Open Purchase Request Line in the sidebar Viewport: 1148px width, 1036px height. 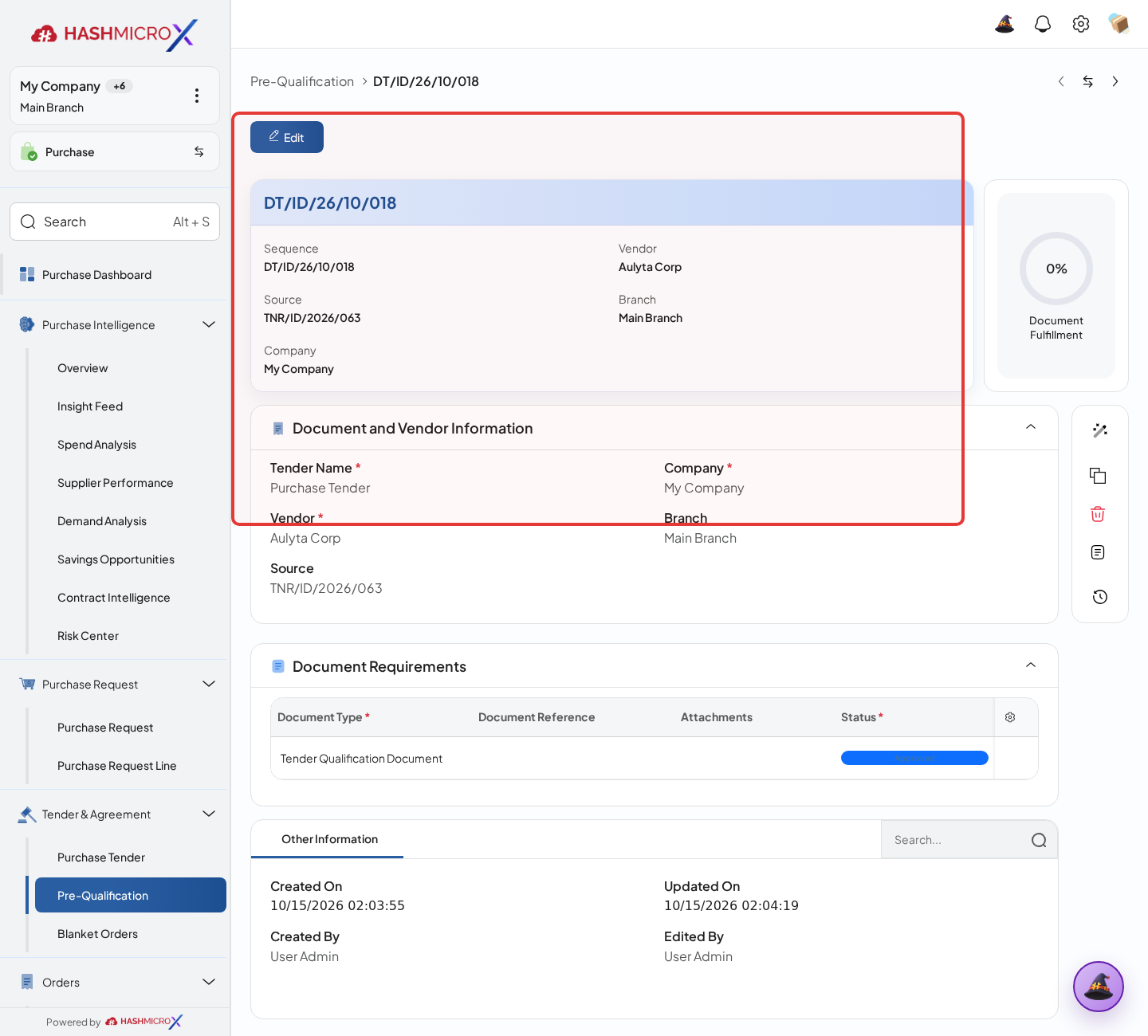[x=116, y=766]
